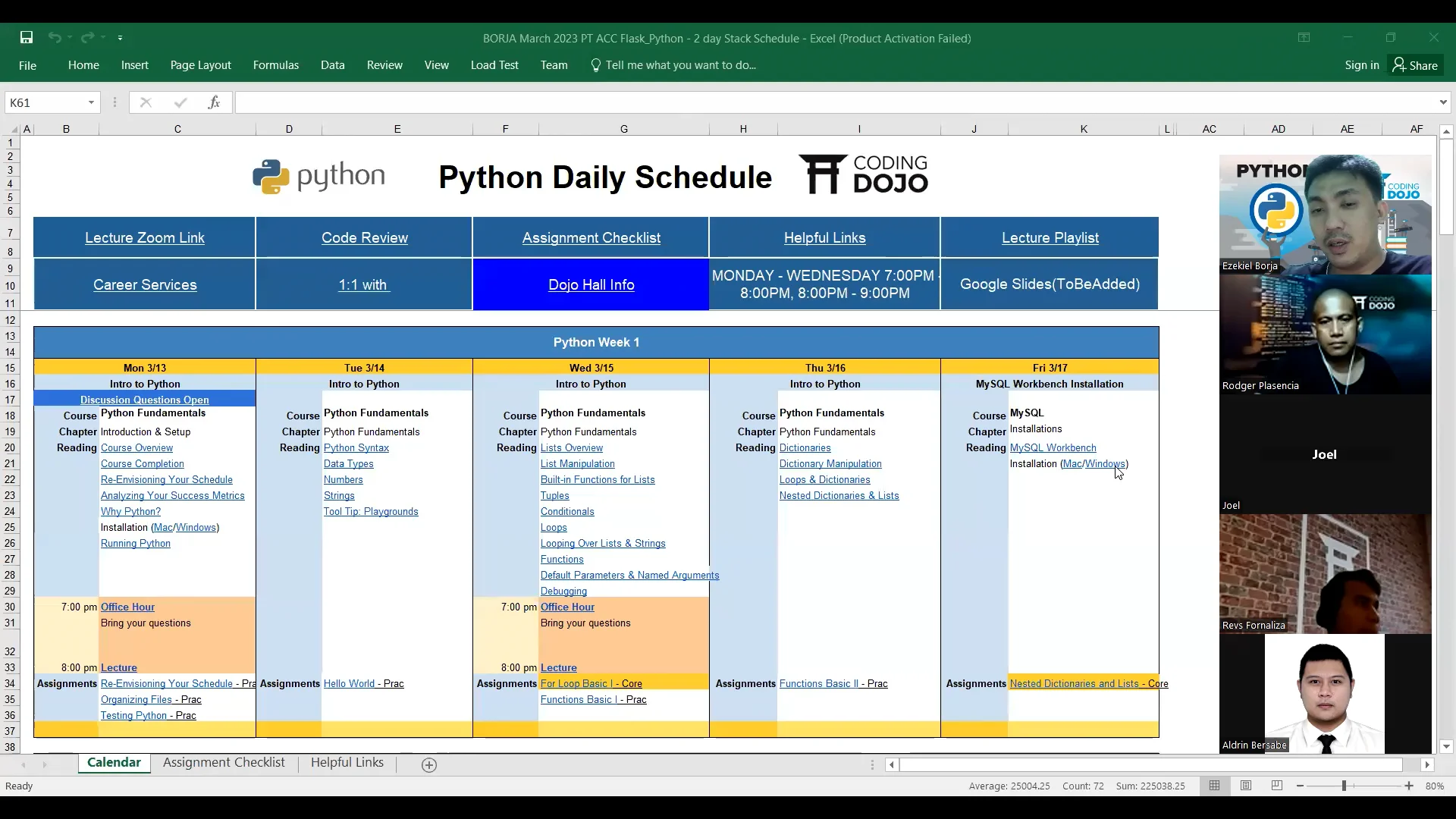Click the Undo icon
This screenshot has height=819, width=1456.
(x=55, y=37)
